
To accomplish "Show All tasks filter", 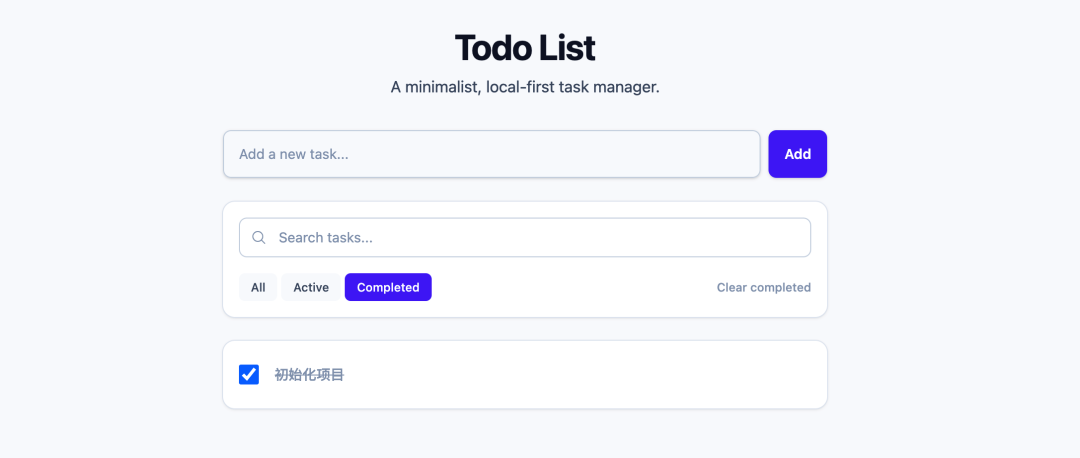I will tap(258, 287).
